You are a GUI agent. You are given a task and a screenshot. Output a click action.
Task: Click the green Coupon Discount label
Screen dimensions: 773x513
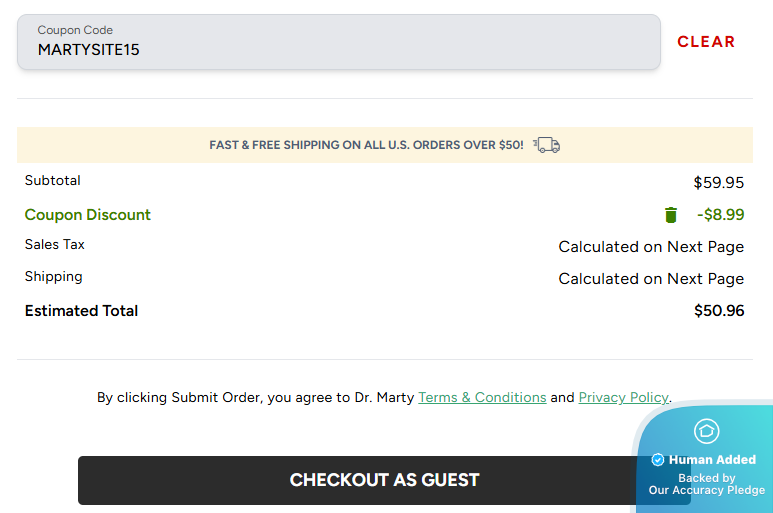[88, 215]
